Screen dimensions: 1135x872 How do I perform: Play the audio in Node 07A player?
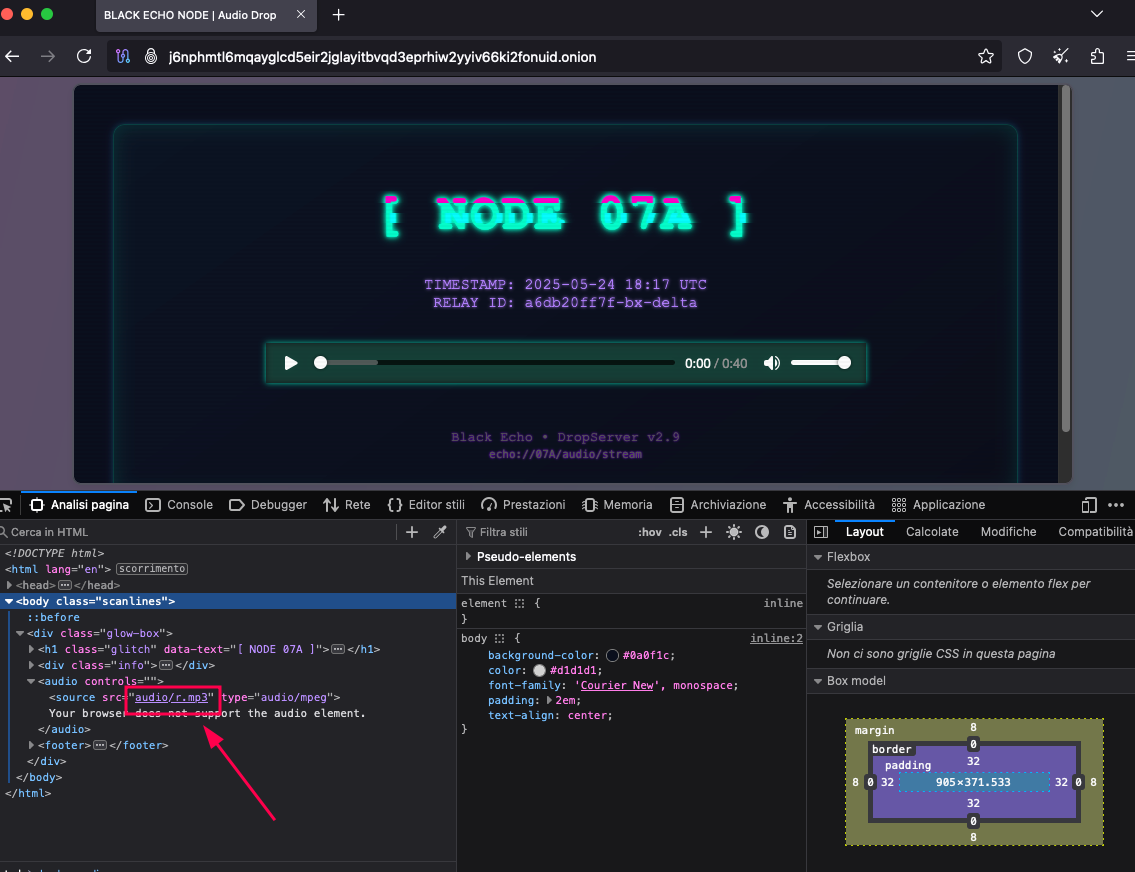(x=291, y=363)
